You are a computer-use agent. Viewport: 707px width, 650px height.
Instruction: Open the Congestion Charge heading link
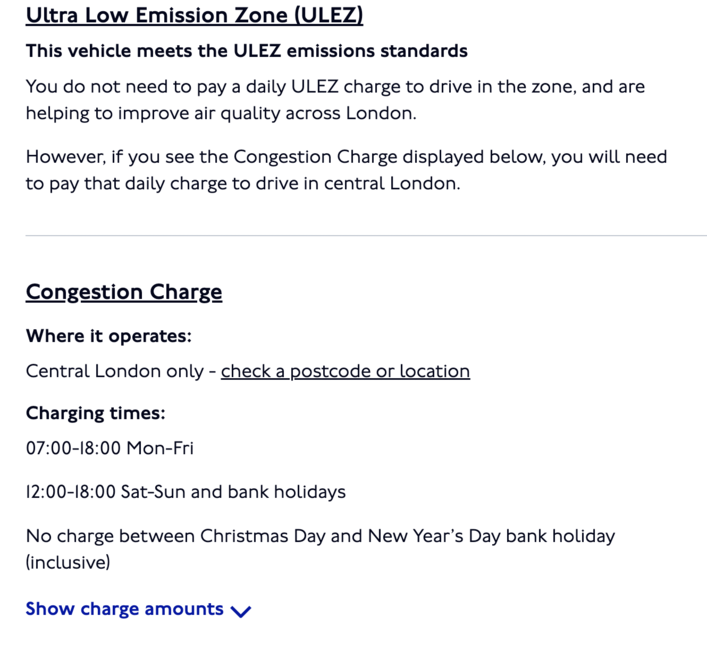tap(124, 292)
